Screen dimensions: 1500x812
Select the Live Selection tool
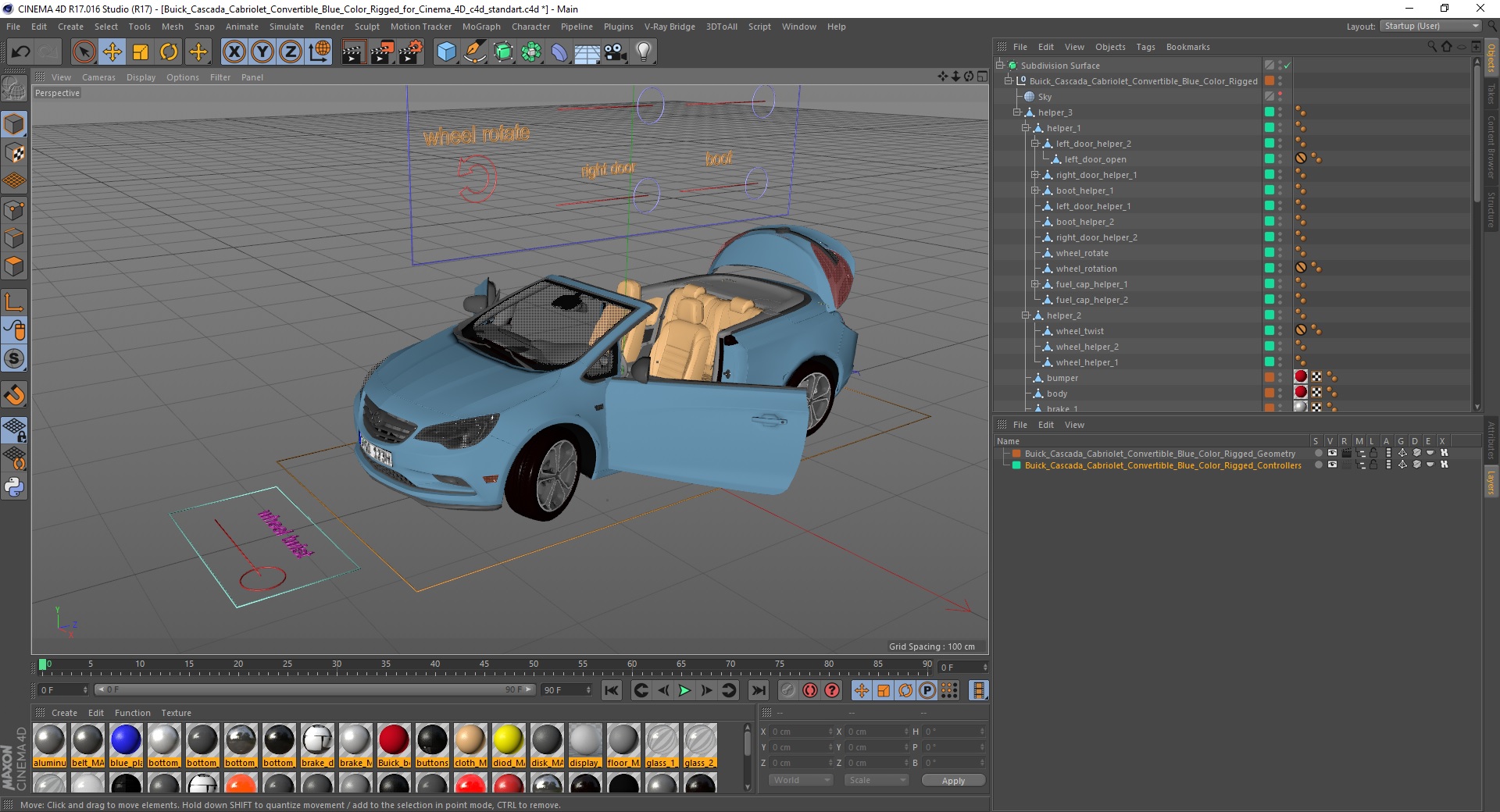(84, 52)
